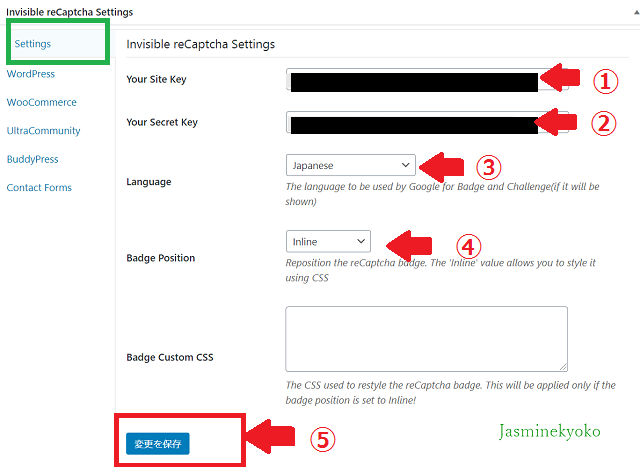The image size is (640, 467).
Task: Click the 'Your Secret Key' label
Action: pyautogui.click(x=162, y=122)
